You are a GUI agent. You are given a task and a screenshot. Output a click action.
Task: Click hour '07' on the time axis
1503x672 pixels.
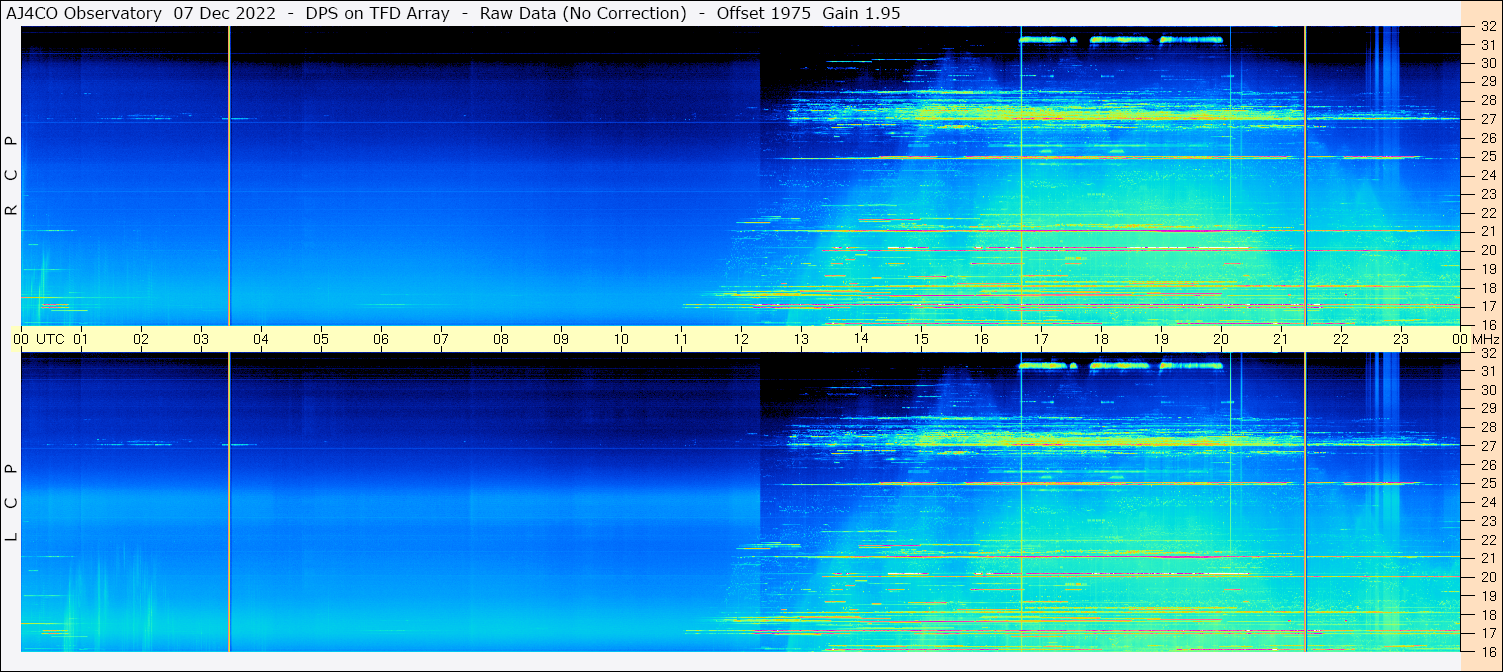441,339
